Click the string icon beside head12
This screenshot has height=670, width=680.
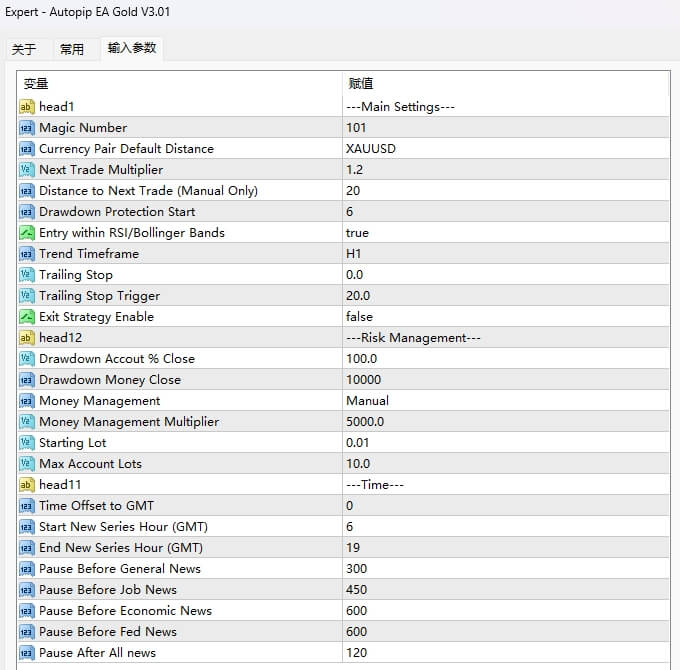pyautogui.click(x=27, y=338)
